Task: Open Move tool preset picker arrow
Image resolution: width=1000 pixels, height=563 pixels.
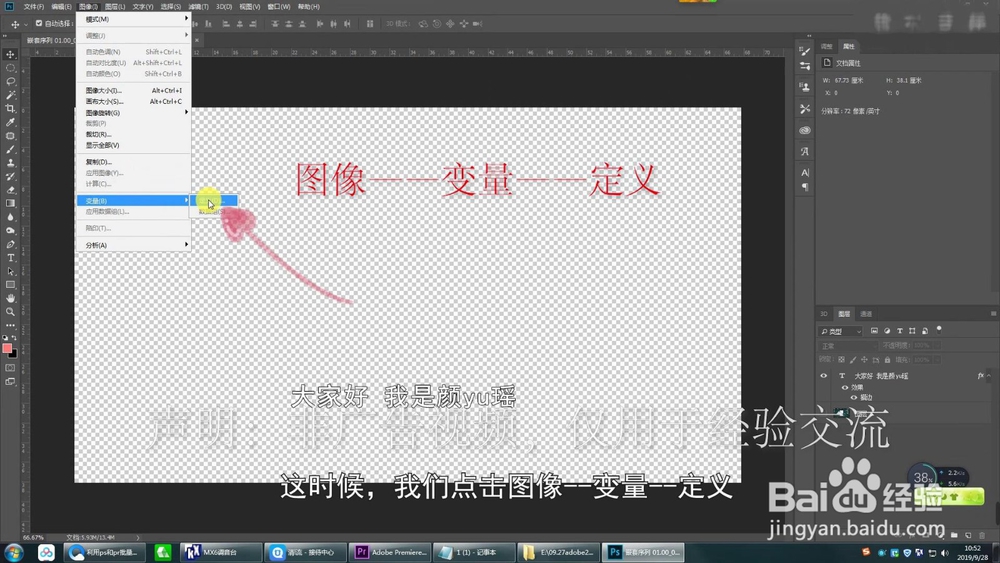Action: click(x=26, y=24)
